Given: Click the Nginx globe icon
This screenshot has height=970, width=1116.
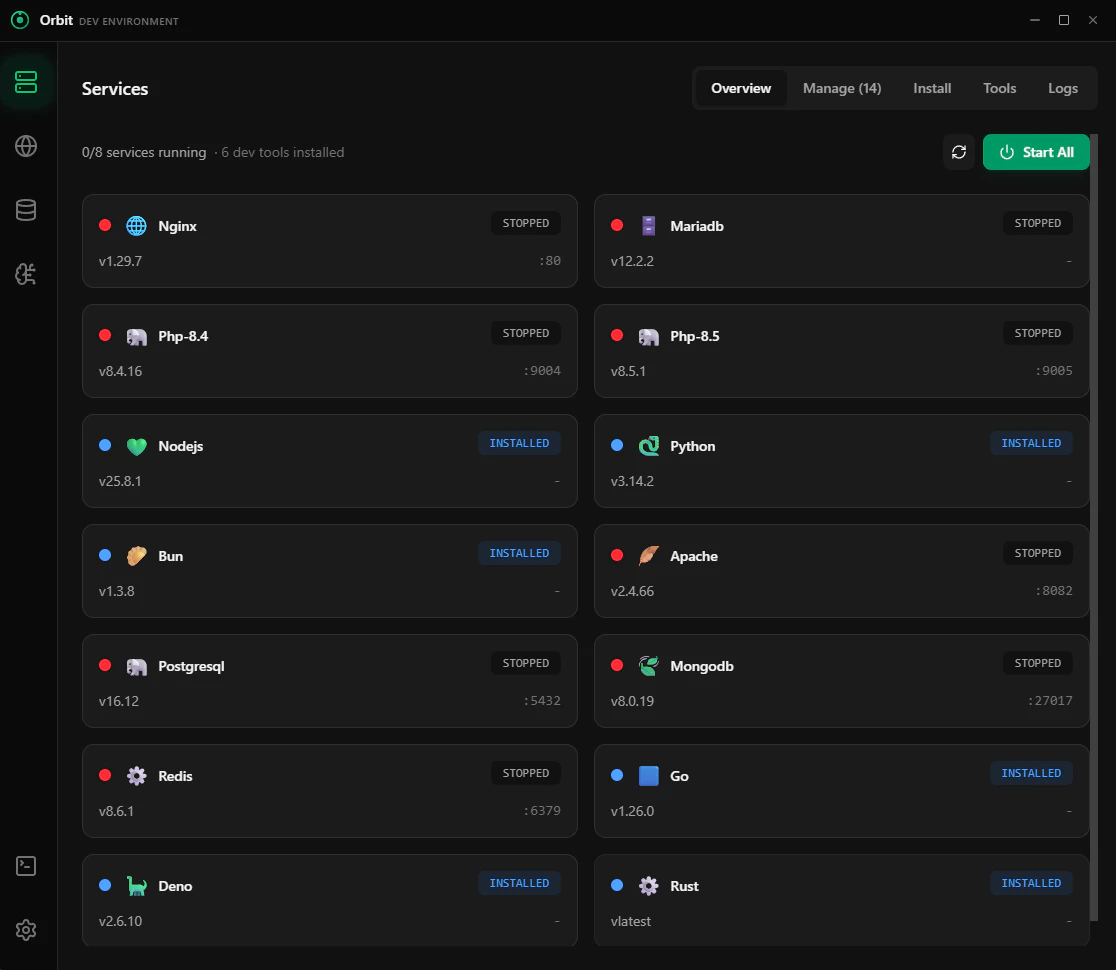Looking at the screenshot, I should (136, 226).
